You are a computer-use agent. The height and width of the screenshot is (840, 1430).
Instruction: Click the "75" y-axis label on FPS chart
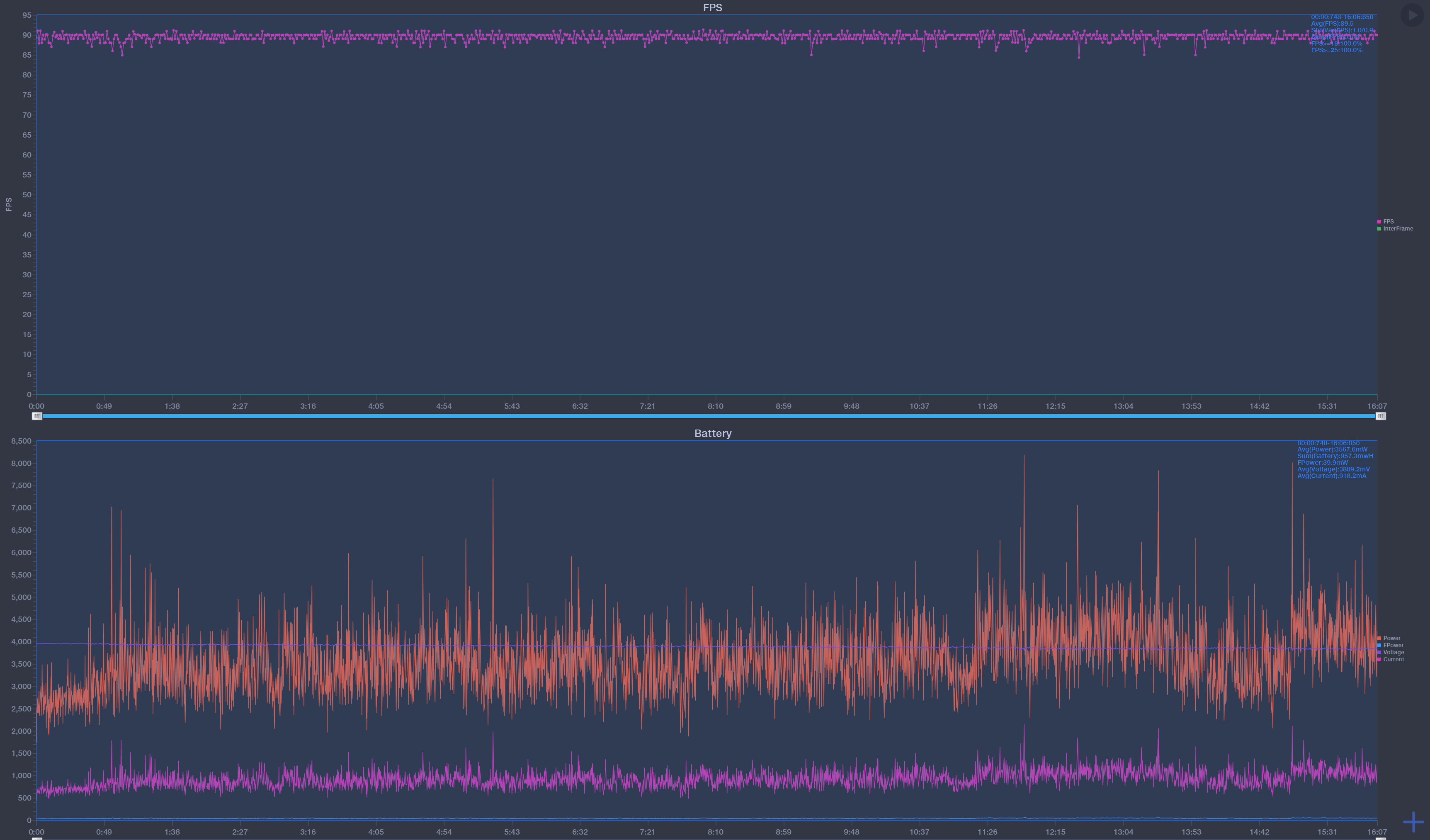click(27, 95)
